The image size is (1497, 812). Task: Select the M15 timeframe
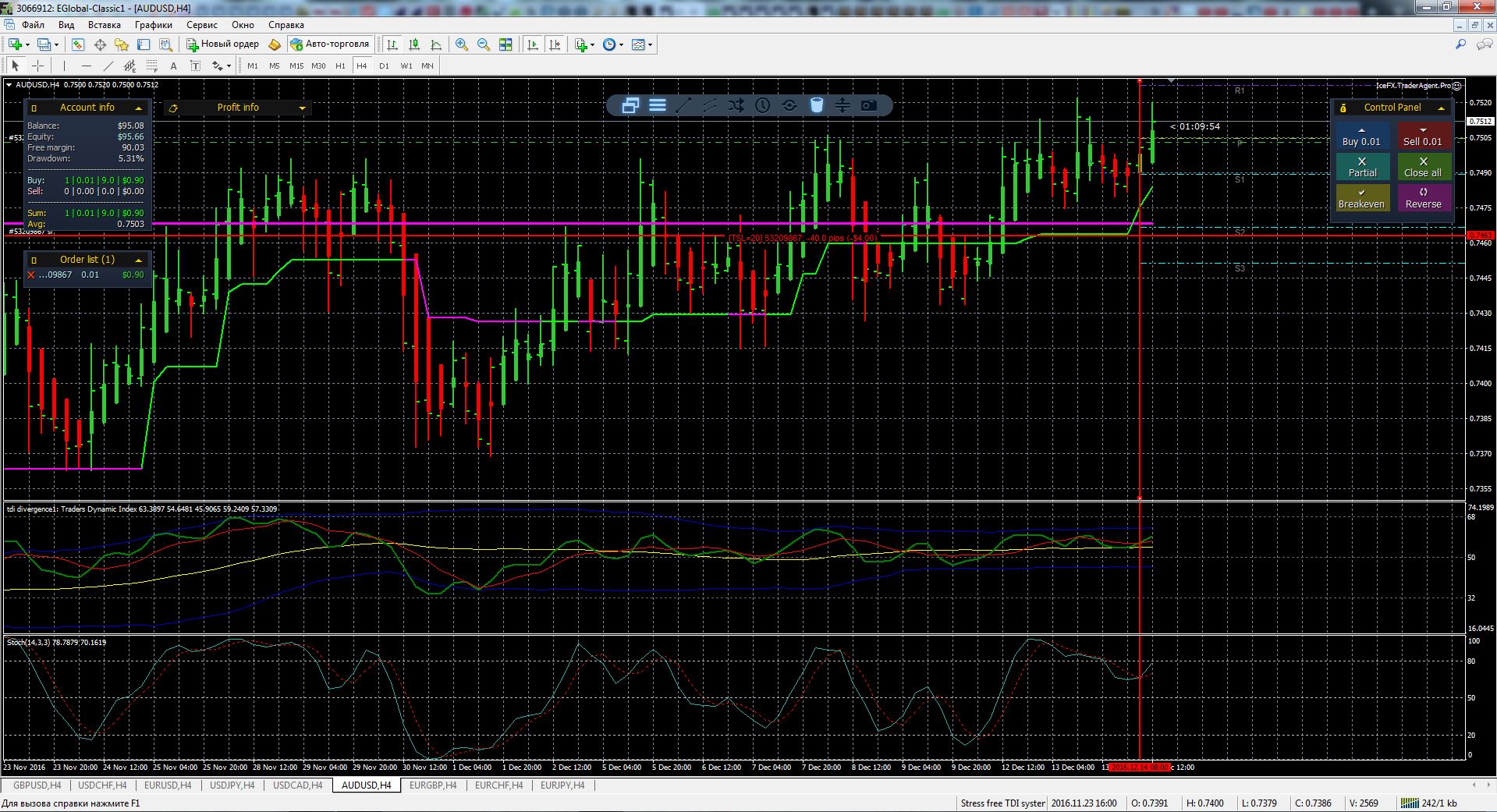(x=296, y=66)
